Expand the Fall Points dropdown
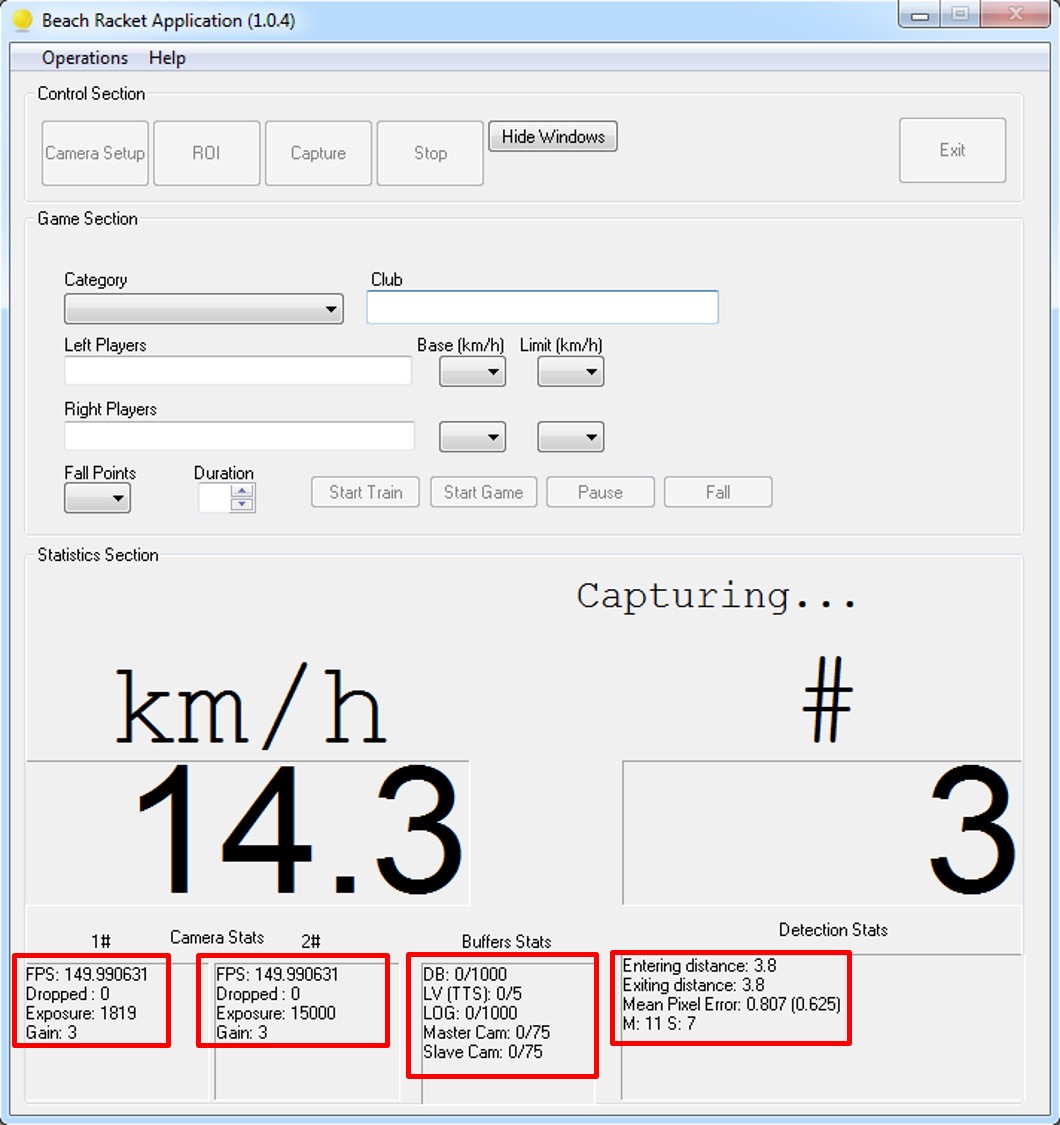Image resolution: width=1060 pixels, height=1125 pixels. 97,498
